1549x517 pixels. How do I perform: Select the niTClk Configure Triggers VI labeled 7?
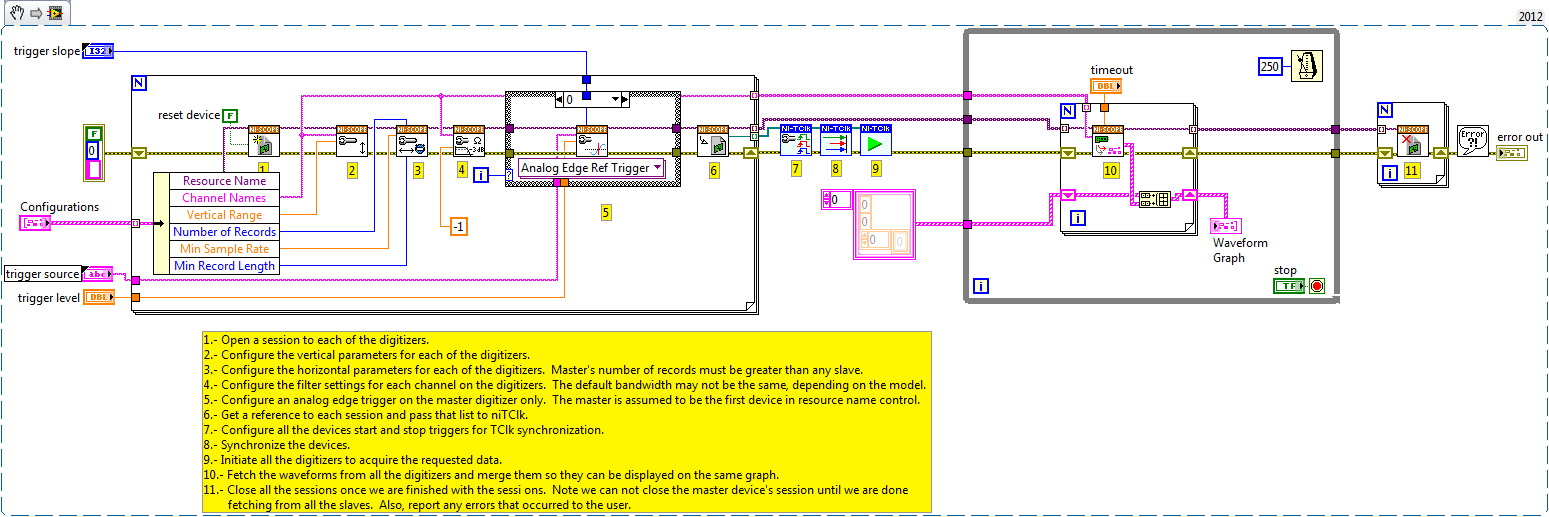pyautogui.click(x=796, y=139)
